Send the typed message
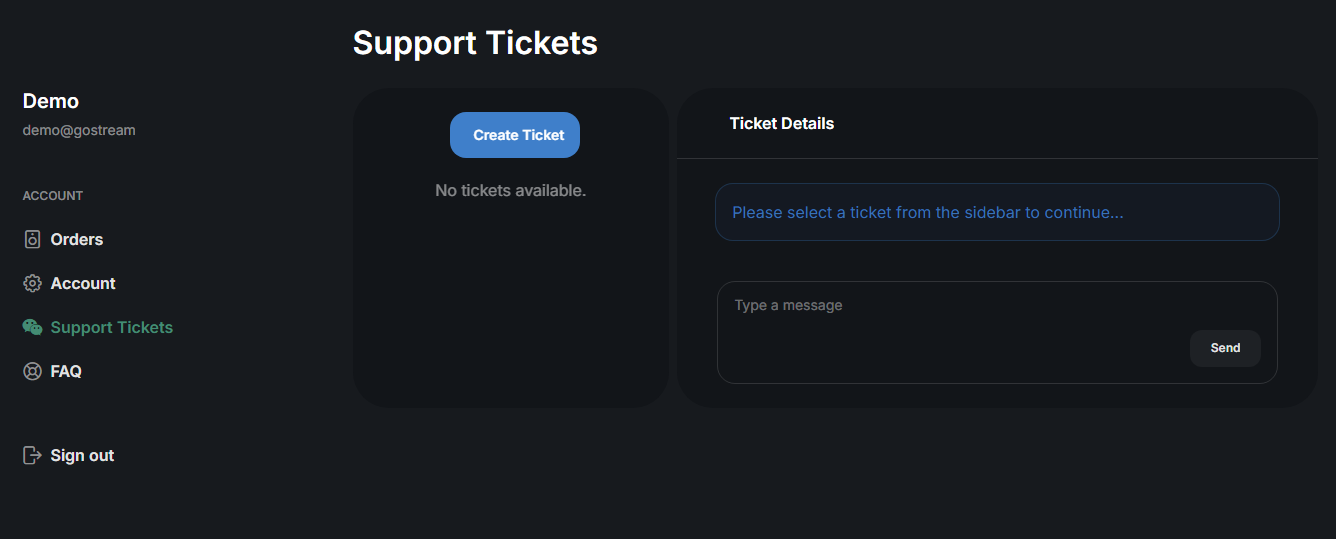The width and height of the screenshot is (1336, 539). (1225, 348)
